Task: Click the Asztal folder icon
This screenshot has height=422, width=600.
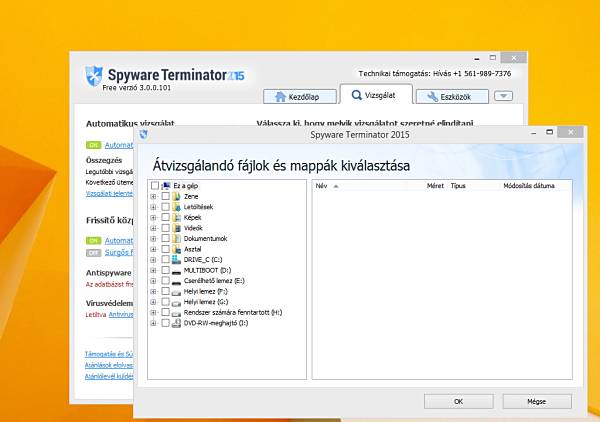Action: [x=176, y=249]
